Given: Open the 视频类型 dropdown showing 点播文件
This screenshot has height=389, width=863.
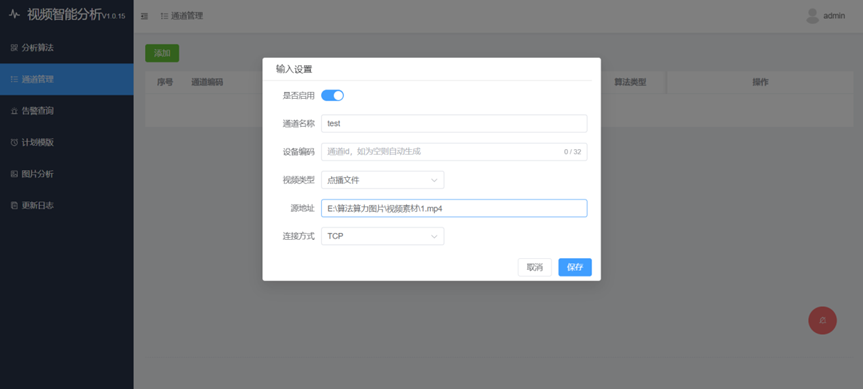Looking at the screenshot, I should click(x=383, y=180).
